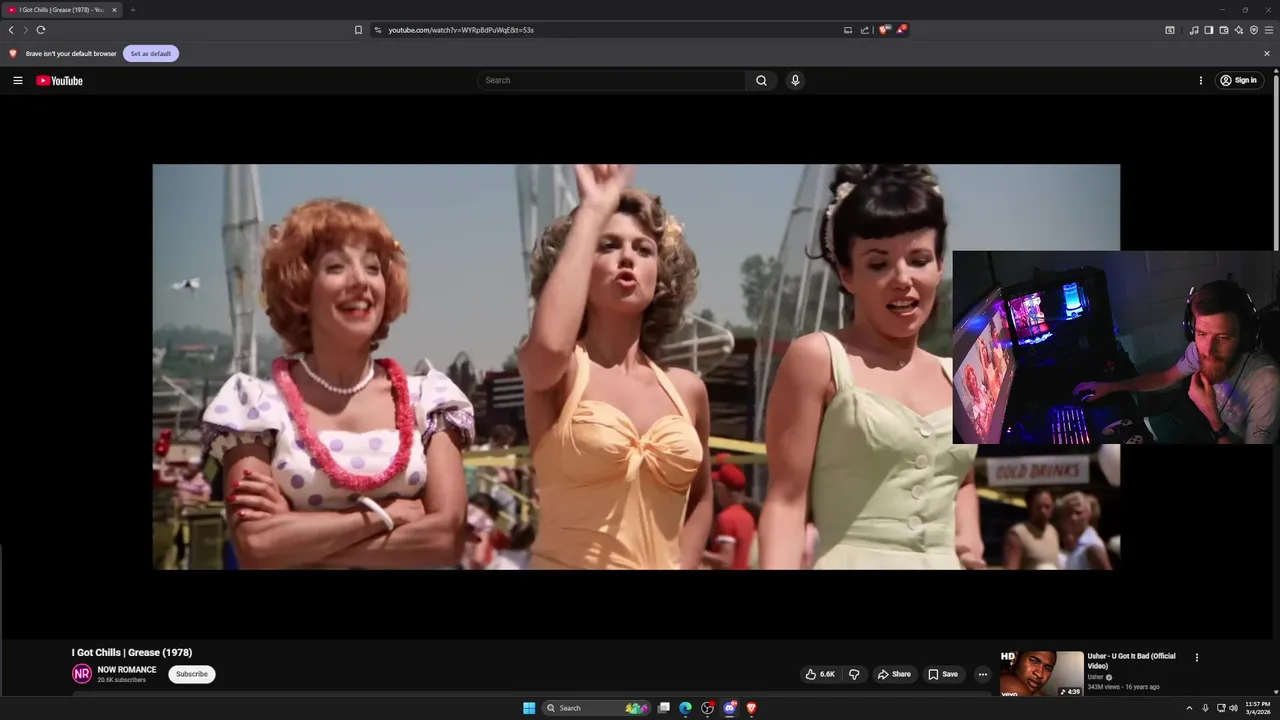The image size is (1280, 720).
Task: Open Usher U Got It Bad thumbnail
Action: click(1042, 673)
